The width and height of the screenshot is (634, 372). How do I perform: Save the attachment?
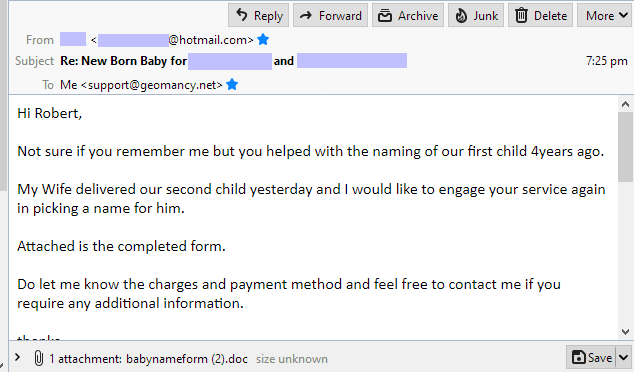pos(591,357)
